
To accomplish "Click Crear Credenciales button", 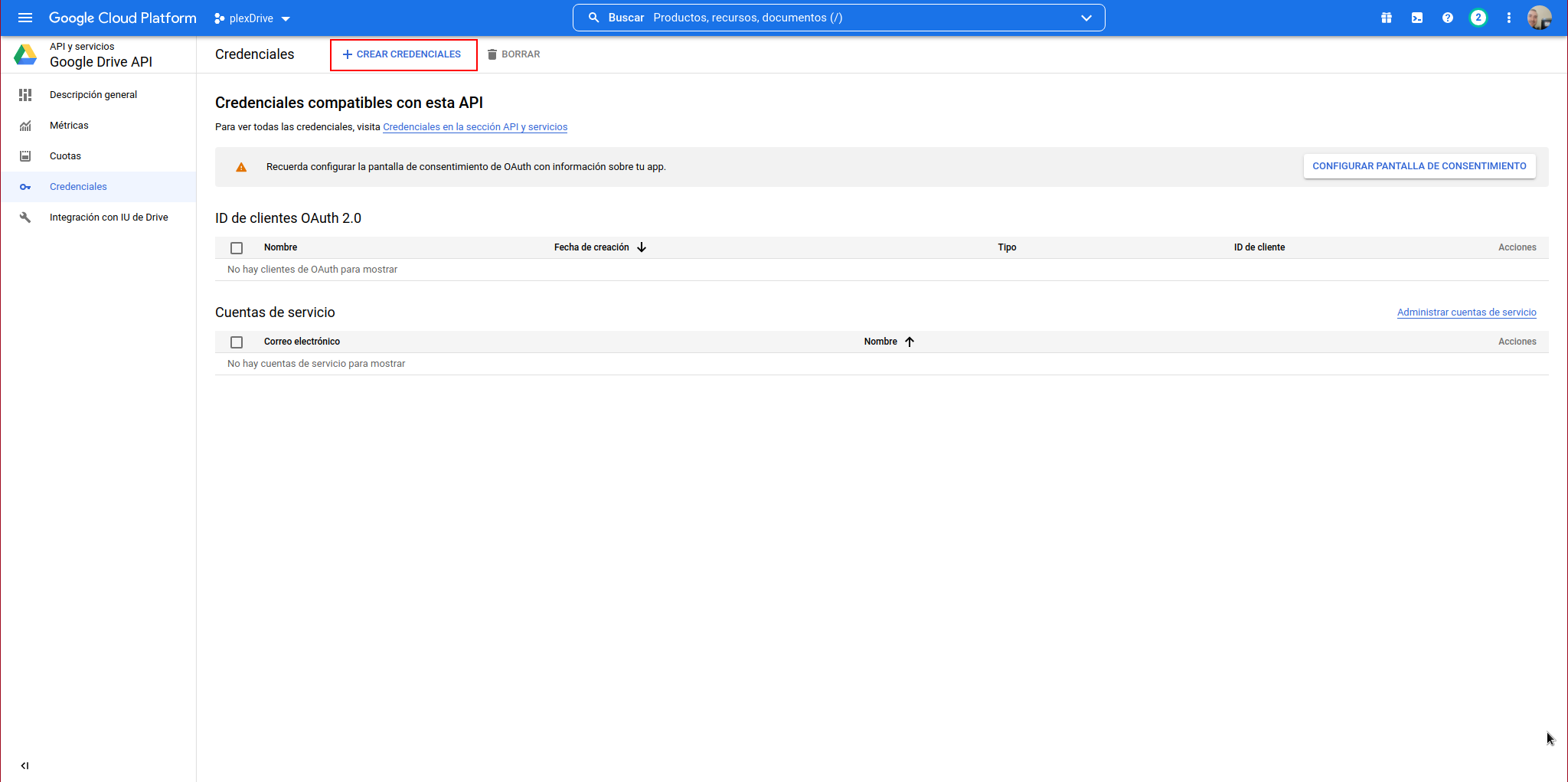I will point(403,54).
